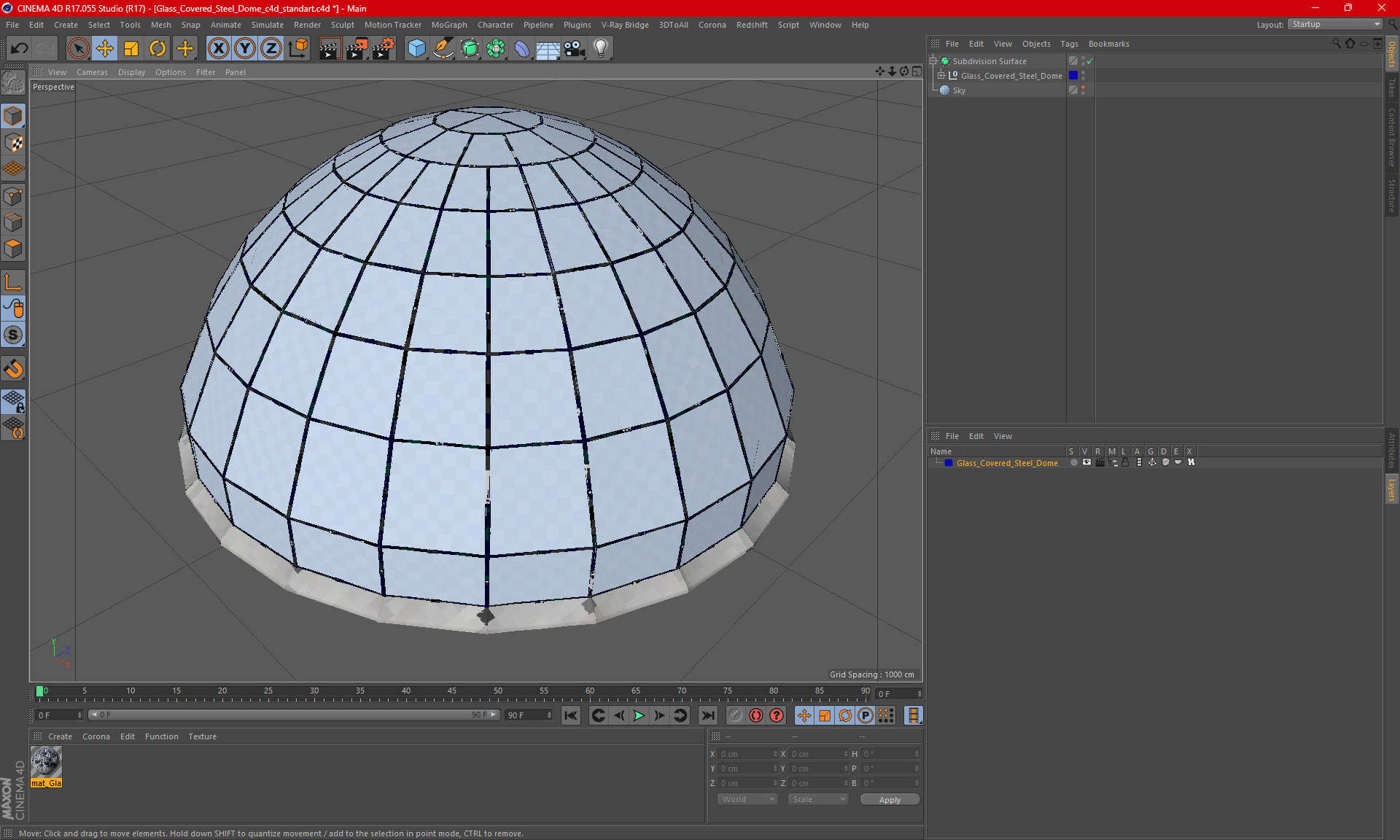
Task: Click Record Active Objects button
Action: [x=736, y=715]
